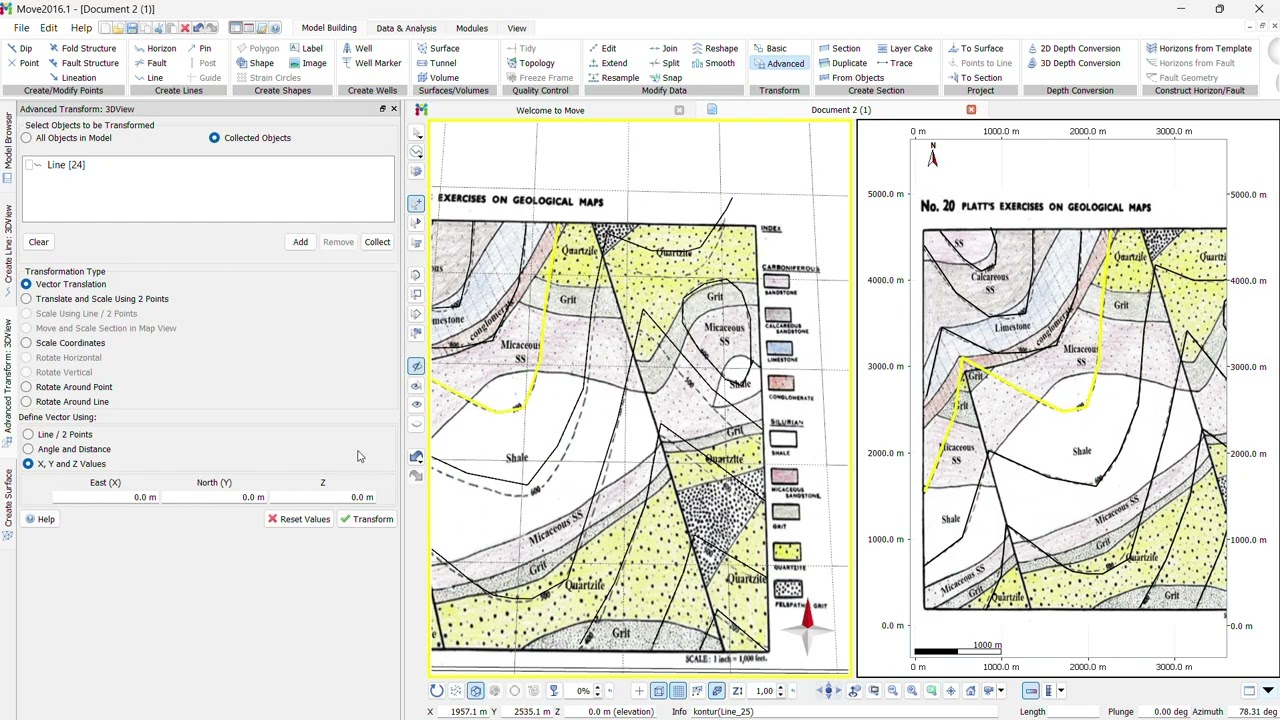Open the Duplicate section tool
1280x720 pixels.
point(843,63)
